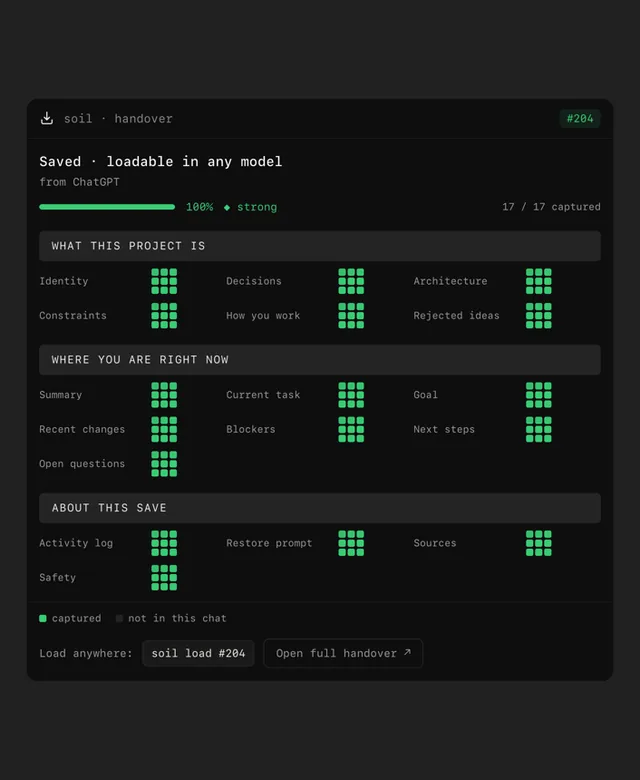Expand the WHAT THIS PROJECT IS section

[x=320, y=246]
